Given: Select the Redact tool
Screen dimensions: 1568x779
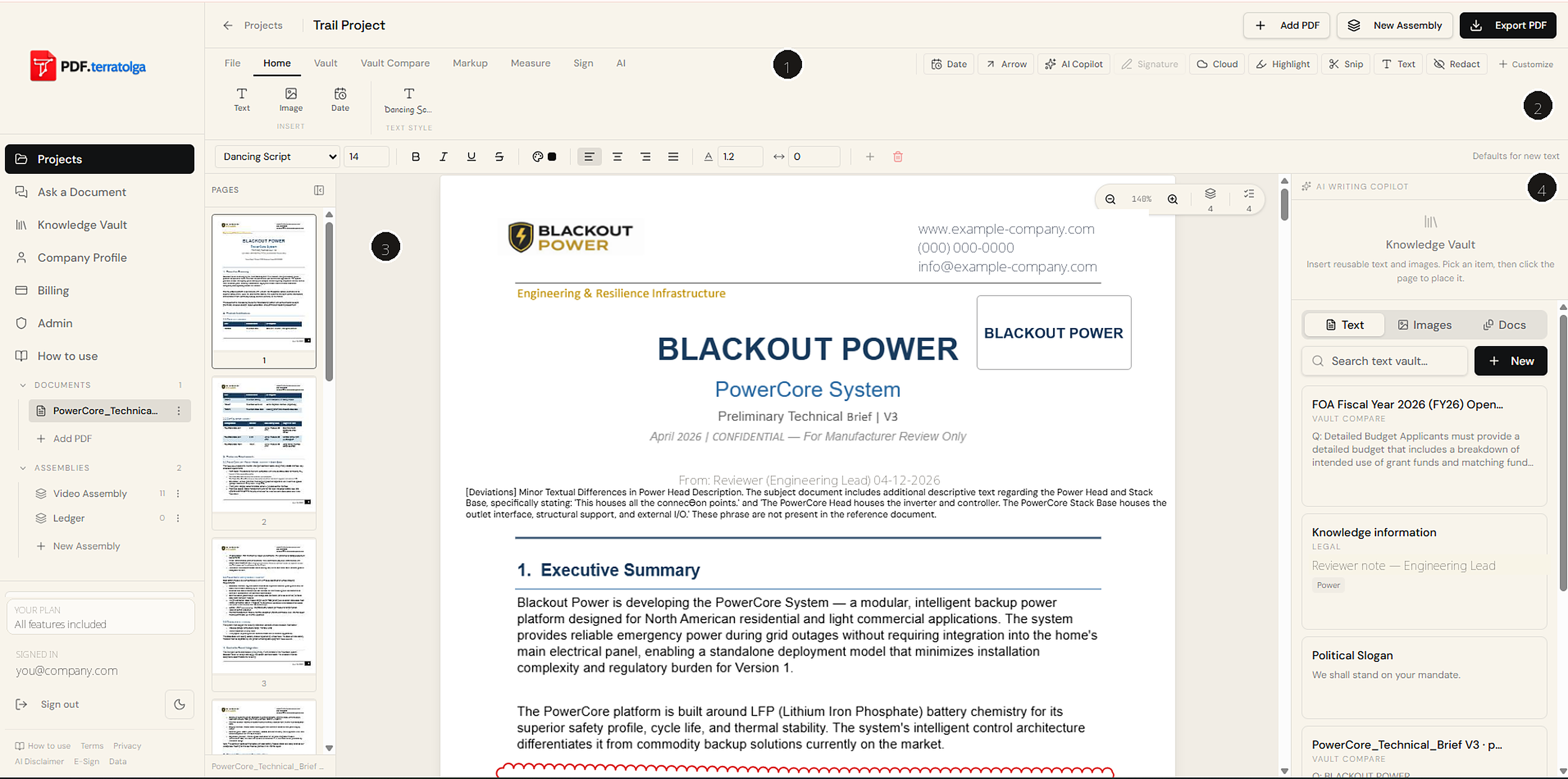Looking at the screenshot, I should (1456, 64).
